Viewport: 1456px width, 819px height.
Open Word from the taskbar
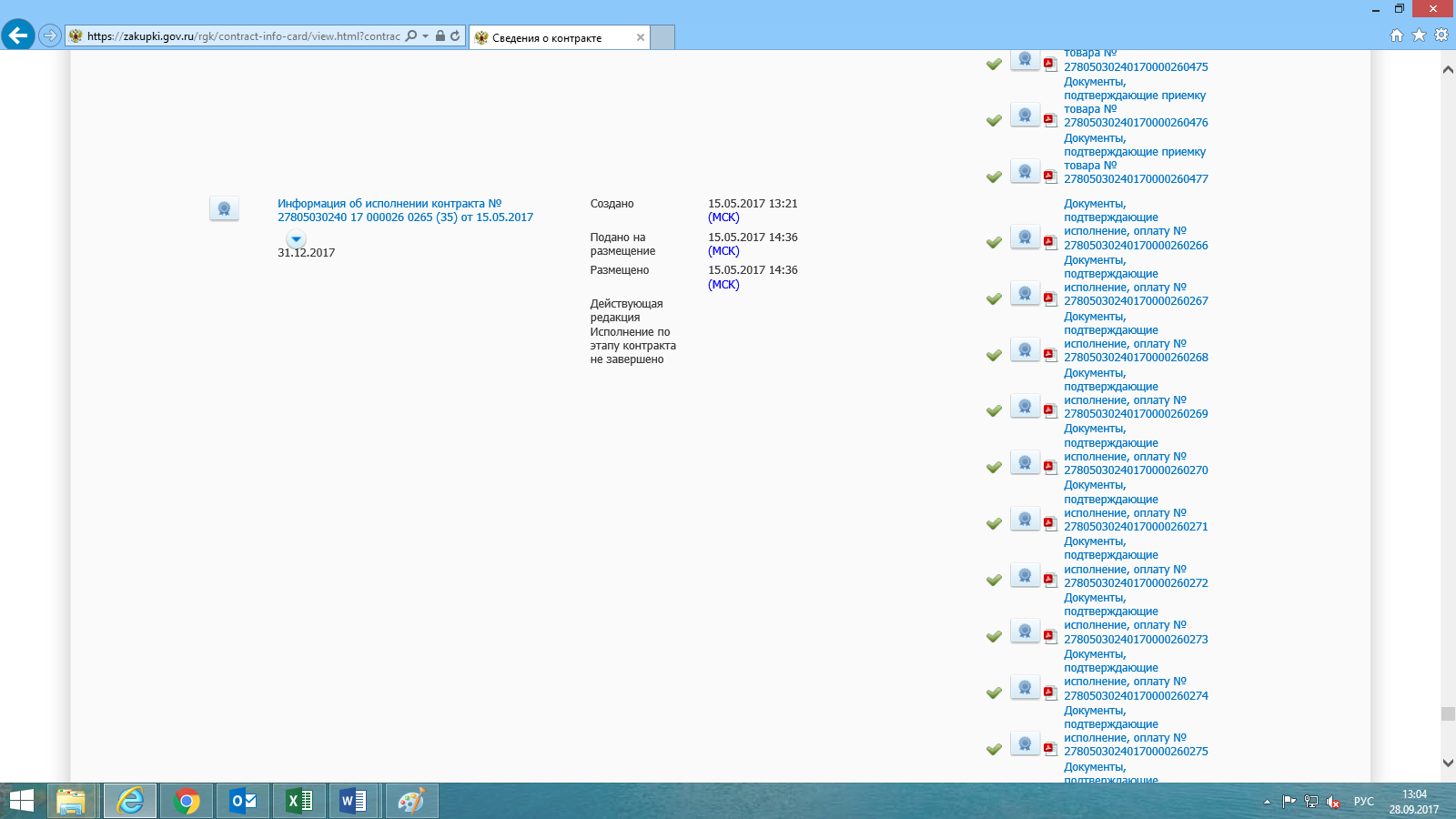[354, 801]
